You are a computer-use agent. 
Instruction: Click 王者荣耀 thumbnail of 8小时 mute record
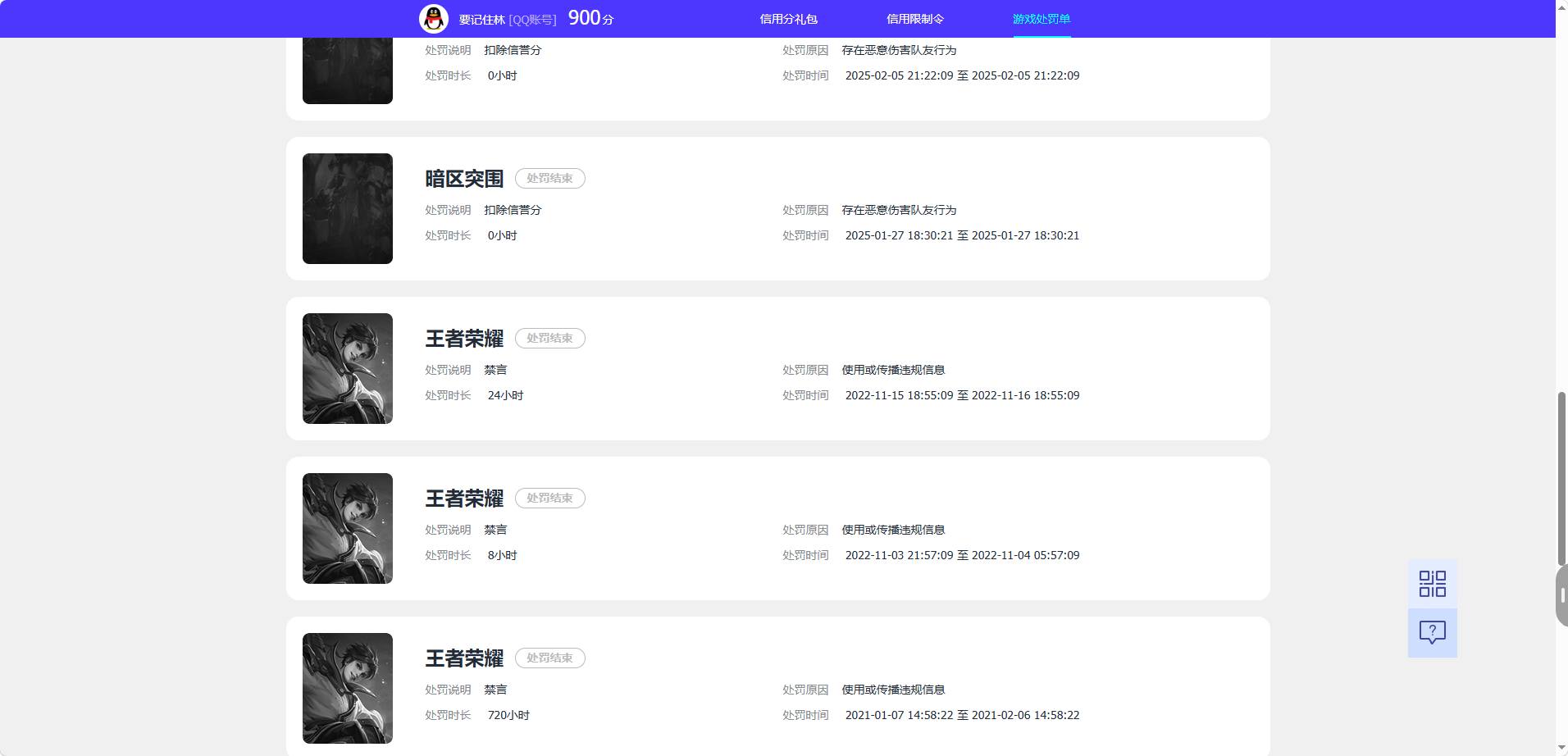(x=347, y=528)
